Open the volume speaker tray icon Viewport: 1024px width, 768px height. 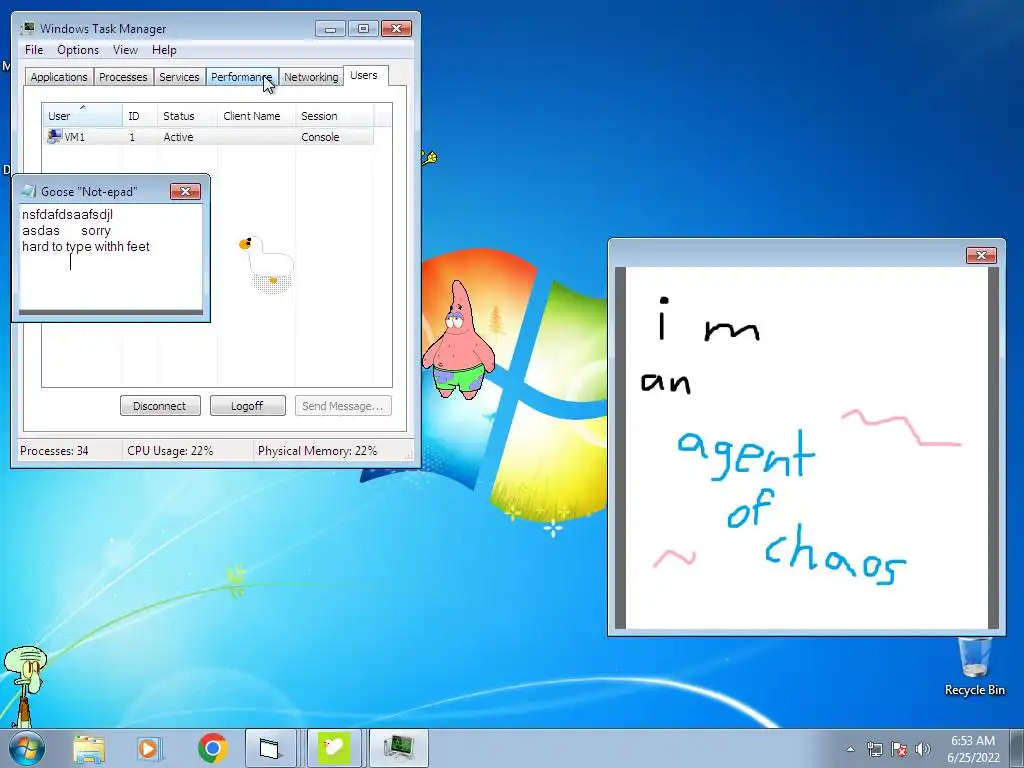(923, 749)
